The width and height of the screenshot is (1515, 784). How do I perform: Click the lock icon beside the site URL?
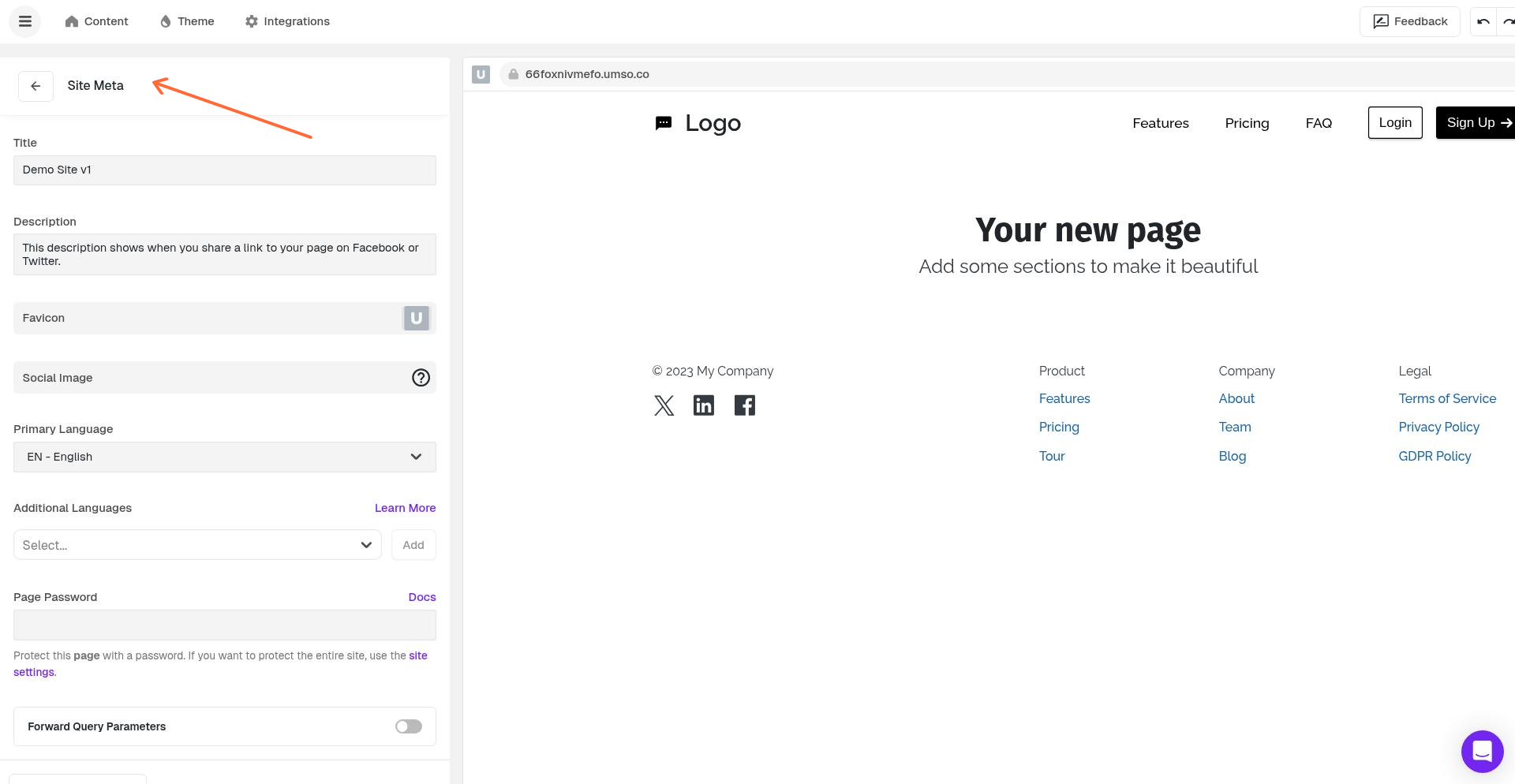(x=513, y=74)
